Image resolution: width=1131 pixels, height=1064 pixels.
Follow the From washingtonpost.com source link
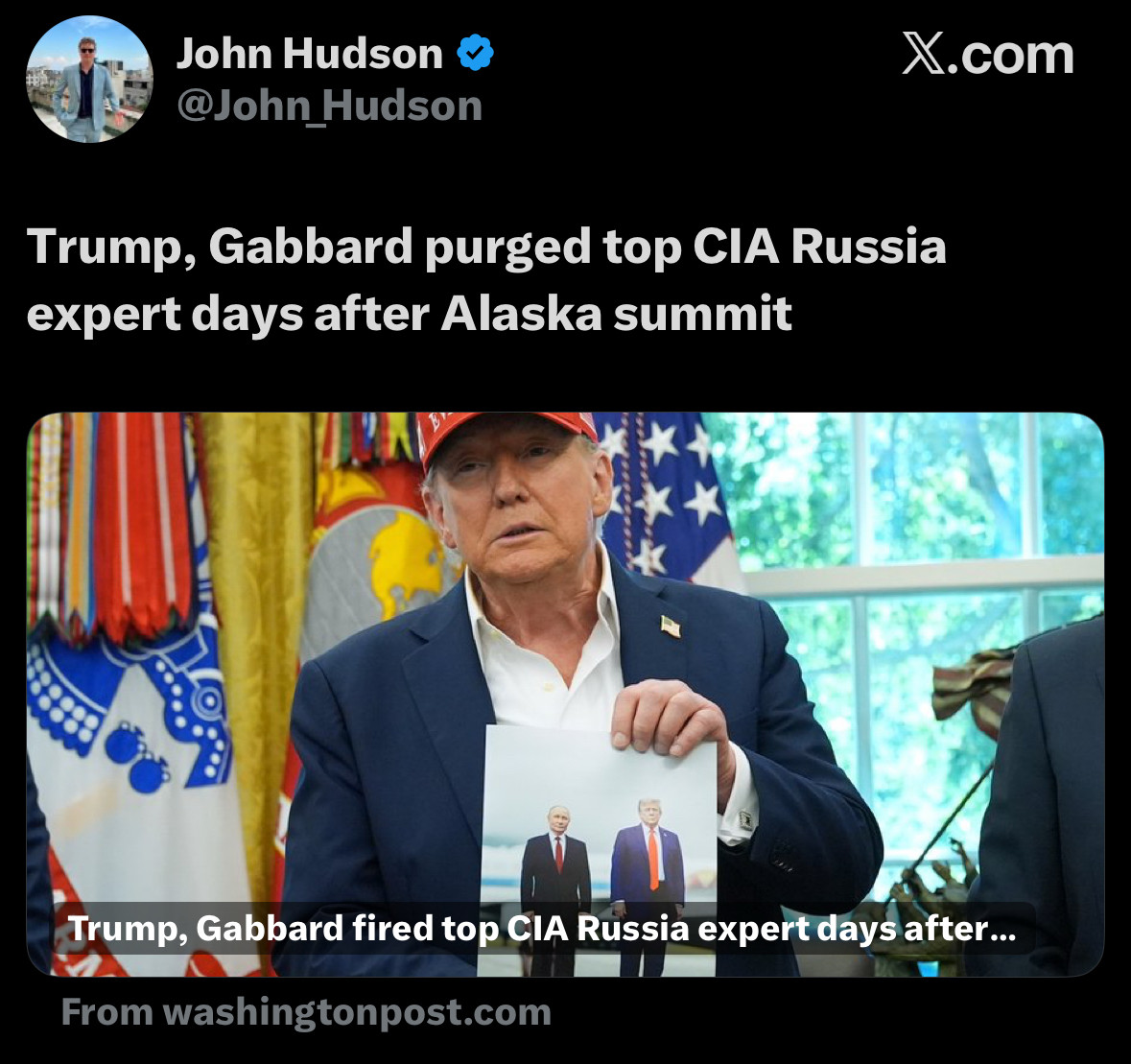pos(307,1011)
